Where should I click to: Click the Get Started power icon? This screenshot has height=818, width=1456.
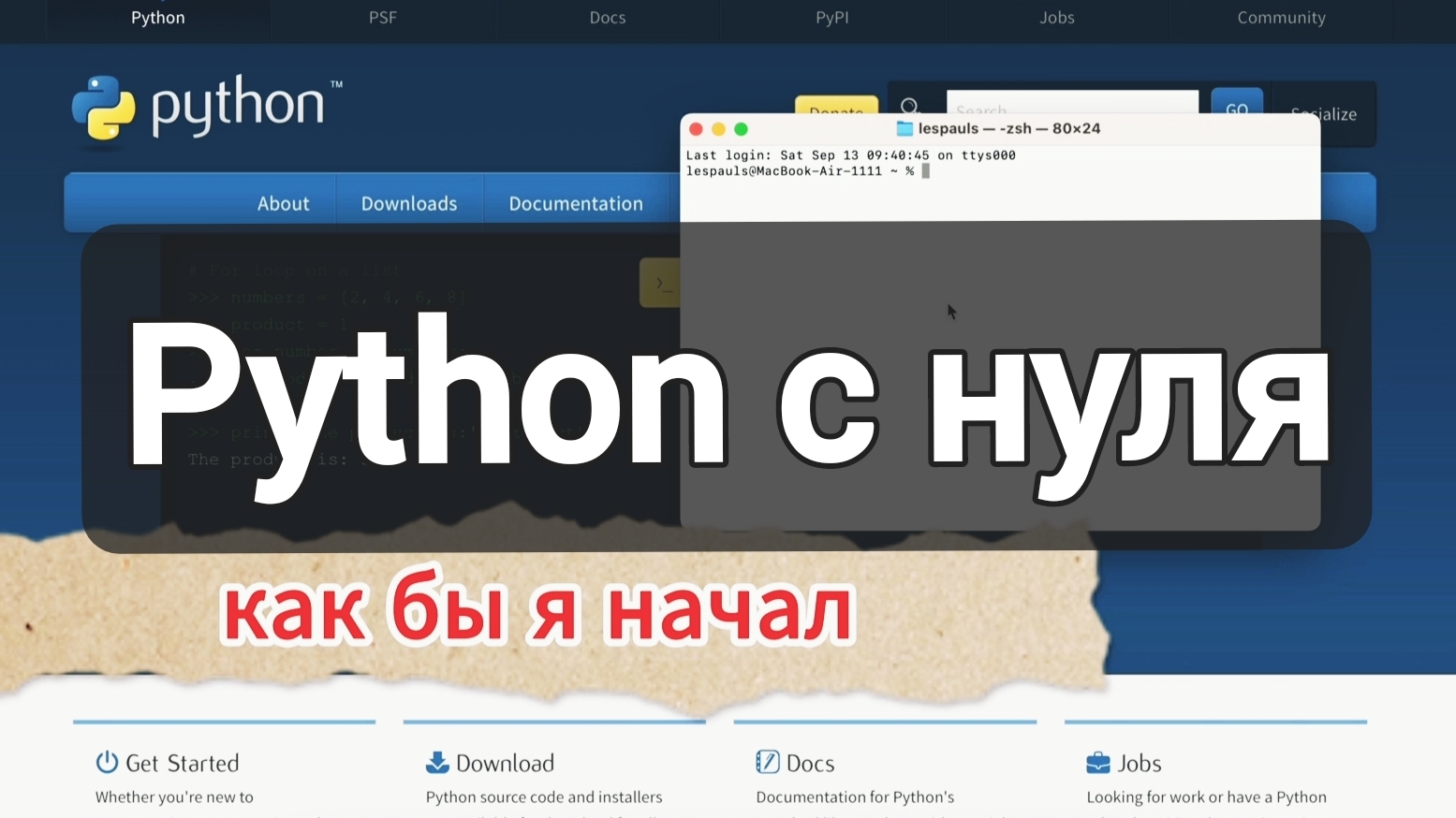pos(107,762)
